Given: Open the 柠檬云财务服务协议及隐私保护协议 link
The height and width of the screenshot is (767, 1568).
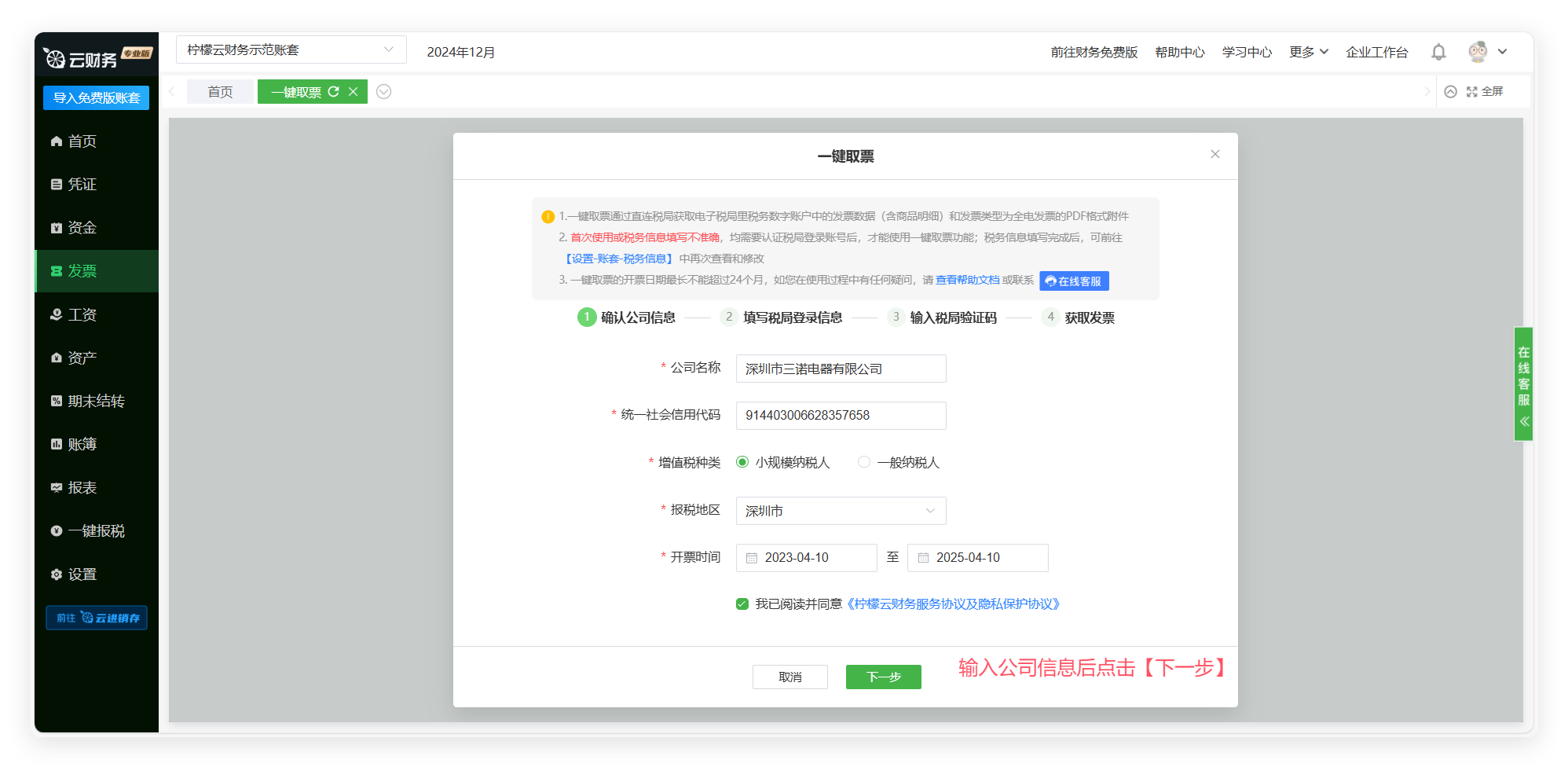Looking at the screenshot, I should pyautogui.click(x=954, y=604).
